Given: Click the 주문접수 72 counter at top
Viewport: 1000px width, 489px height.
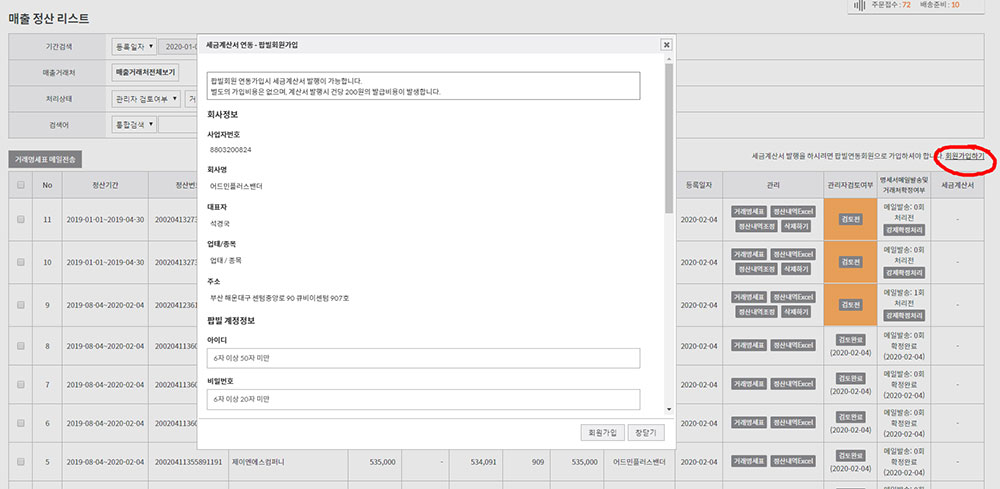Looking at the screenshot, I should tap(890, 4).
